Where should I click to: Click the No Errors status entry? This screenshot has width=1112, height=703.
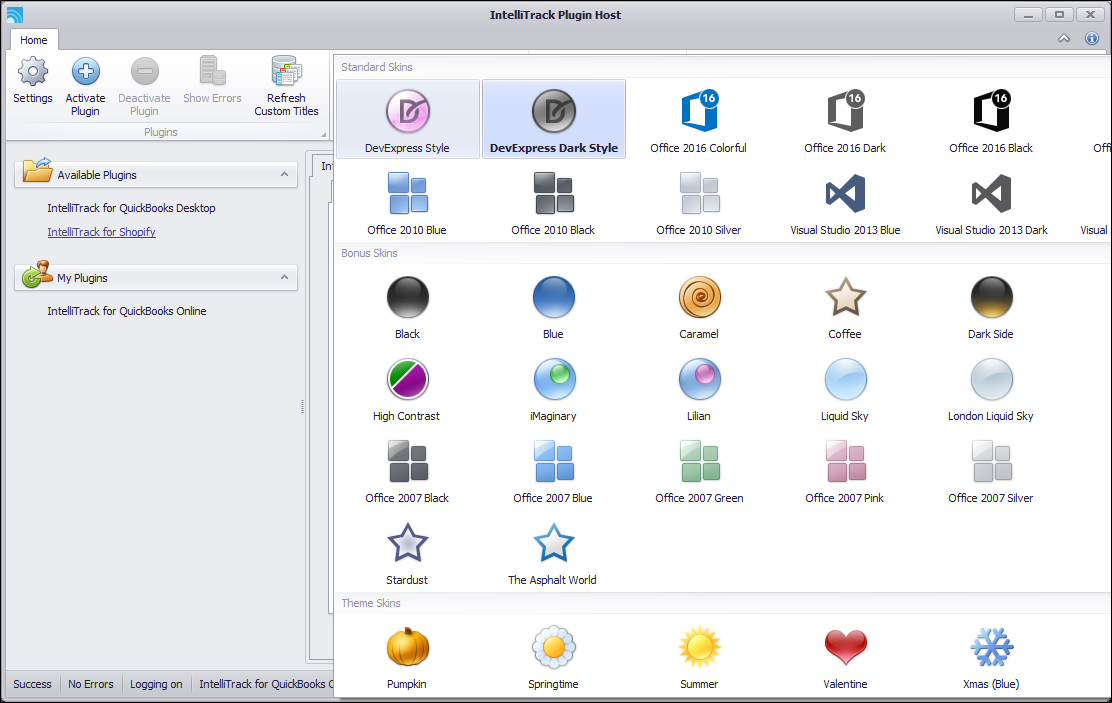click(x=91, y=684)
